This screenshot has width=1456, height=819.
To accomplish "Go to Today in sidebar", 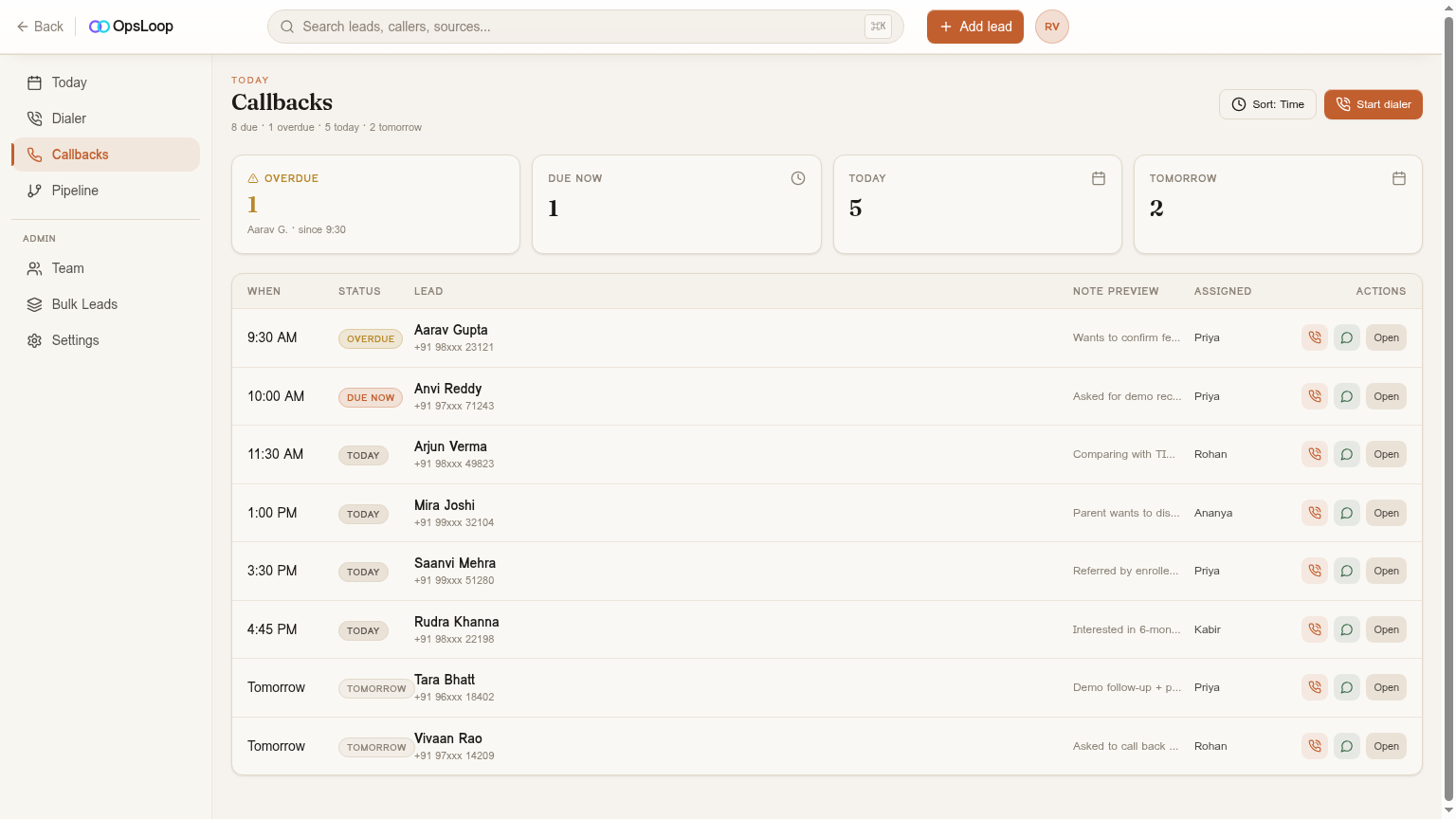I will tap(105, 82).
